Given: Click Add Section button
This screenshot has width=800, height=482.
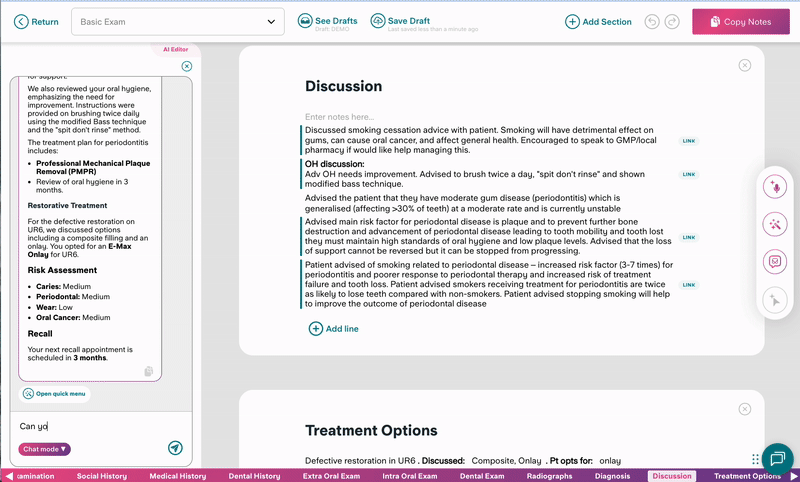Looking at the screenshot, I should [x=598, y=21].
